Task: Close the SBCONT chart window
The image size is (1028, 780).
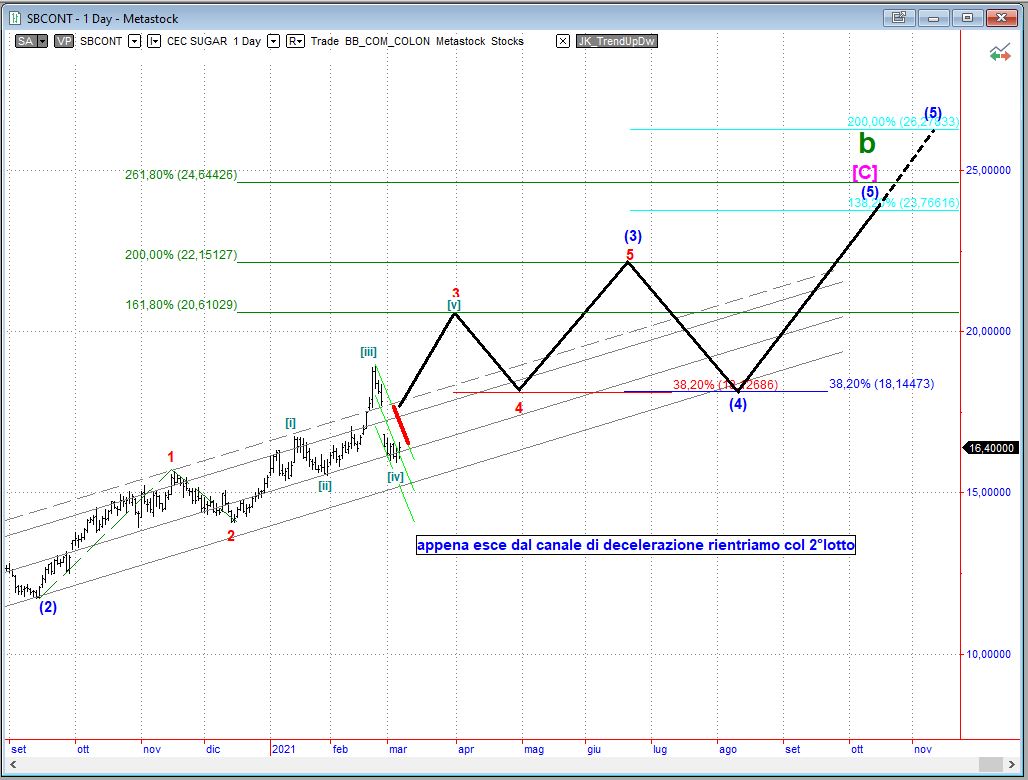Action: 1001,17
